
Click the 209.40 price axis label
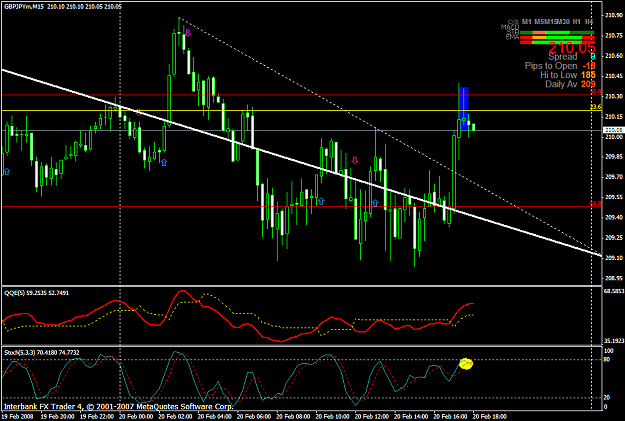point(613,217)
